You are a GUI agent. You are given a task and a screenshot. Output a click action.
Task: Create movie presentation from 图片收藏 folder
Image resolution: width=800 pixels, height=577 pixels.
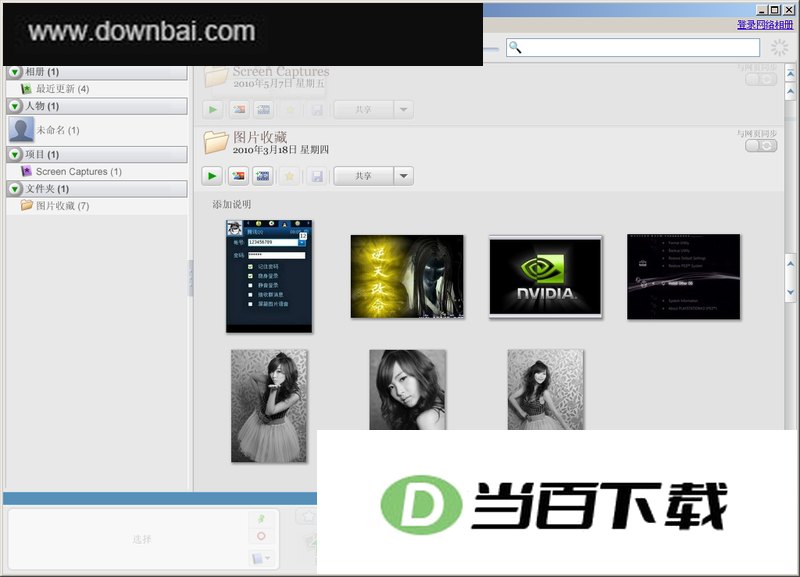point(263,176)
